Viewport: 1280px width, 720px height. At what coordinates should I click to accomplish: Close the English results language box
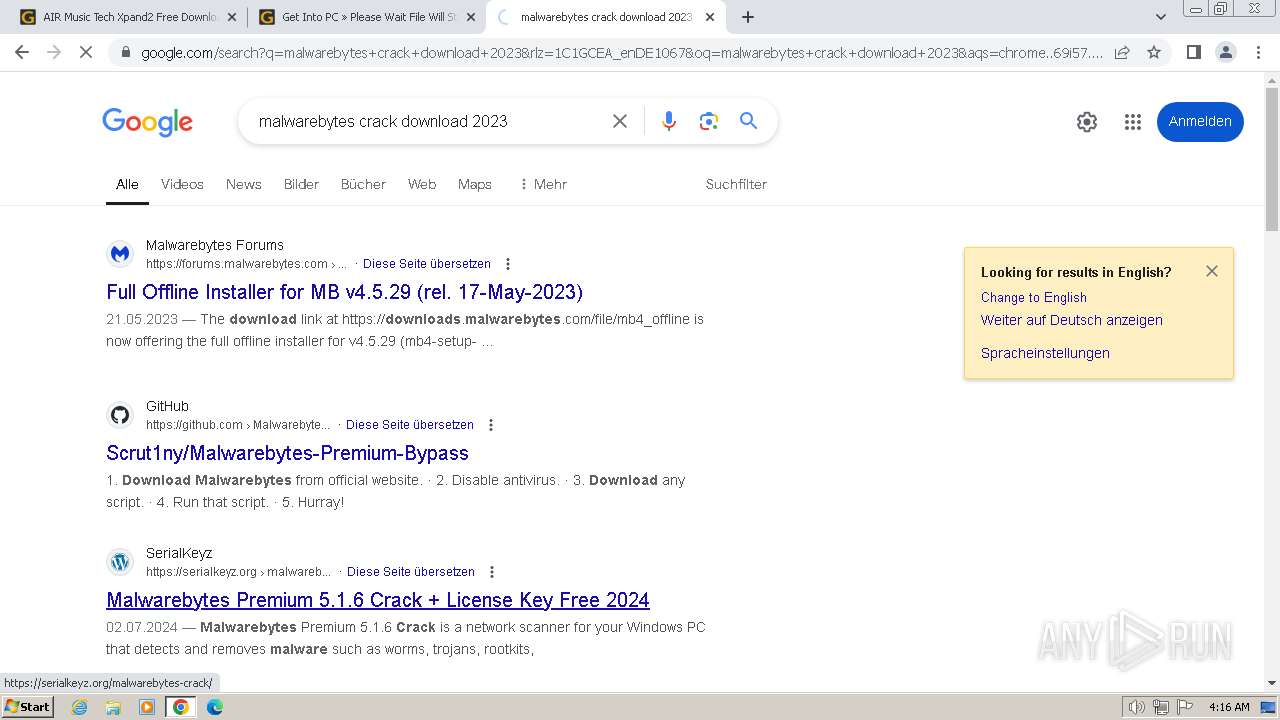click(x=1212, y=271)
